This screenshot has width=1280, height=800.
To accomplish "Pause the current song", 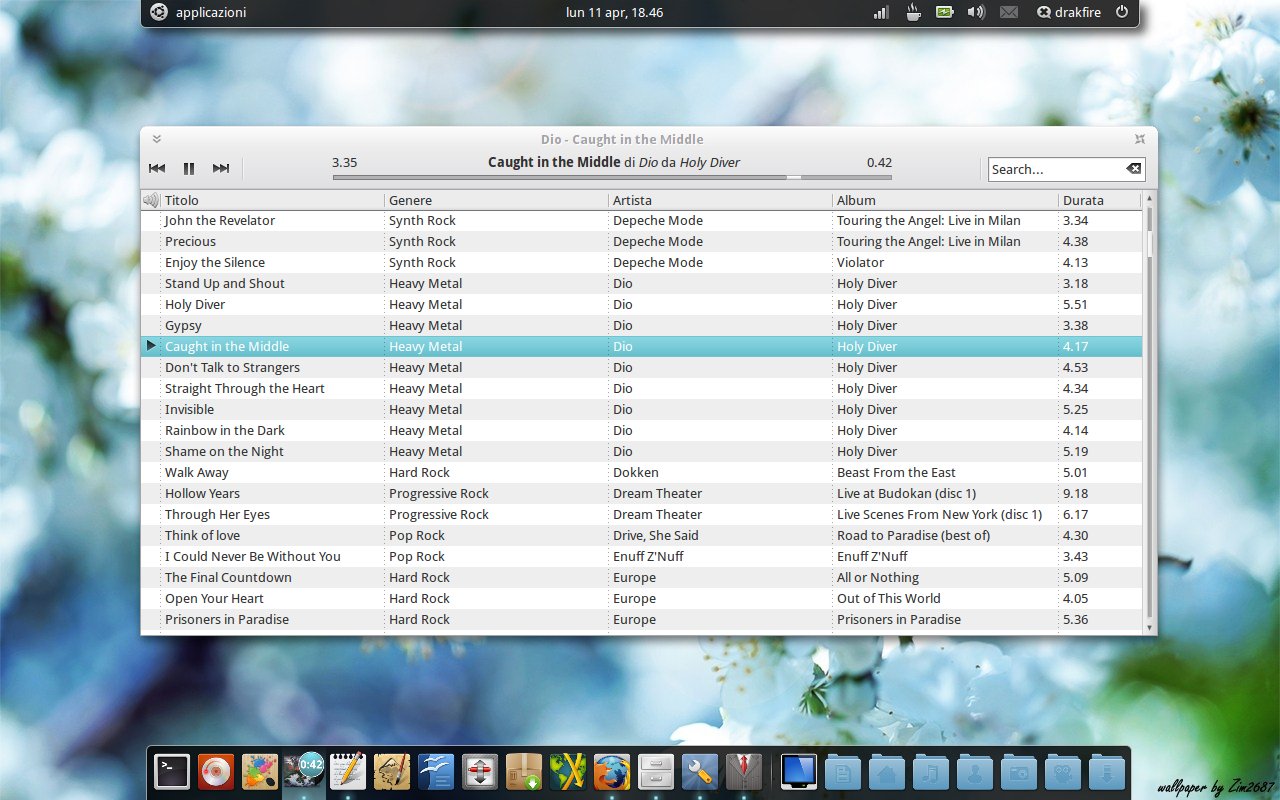I will click(189, 168).
